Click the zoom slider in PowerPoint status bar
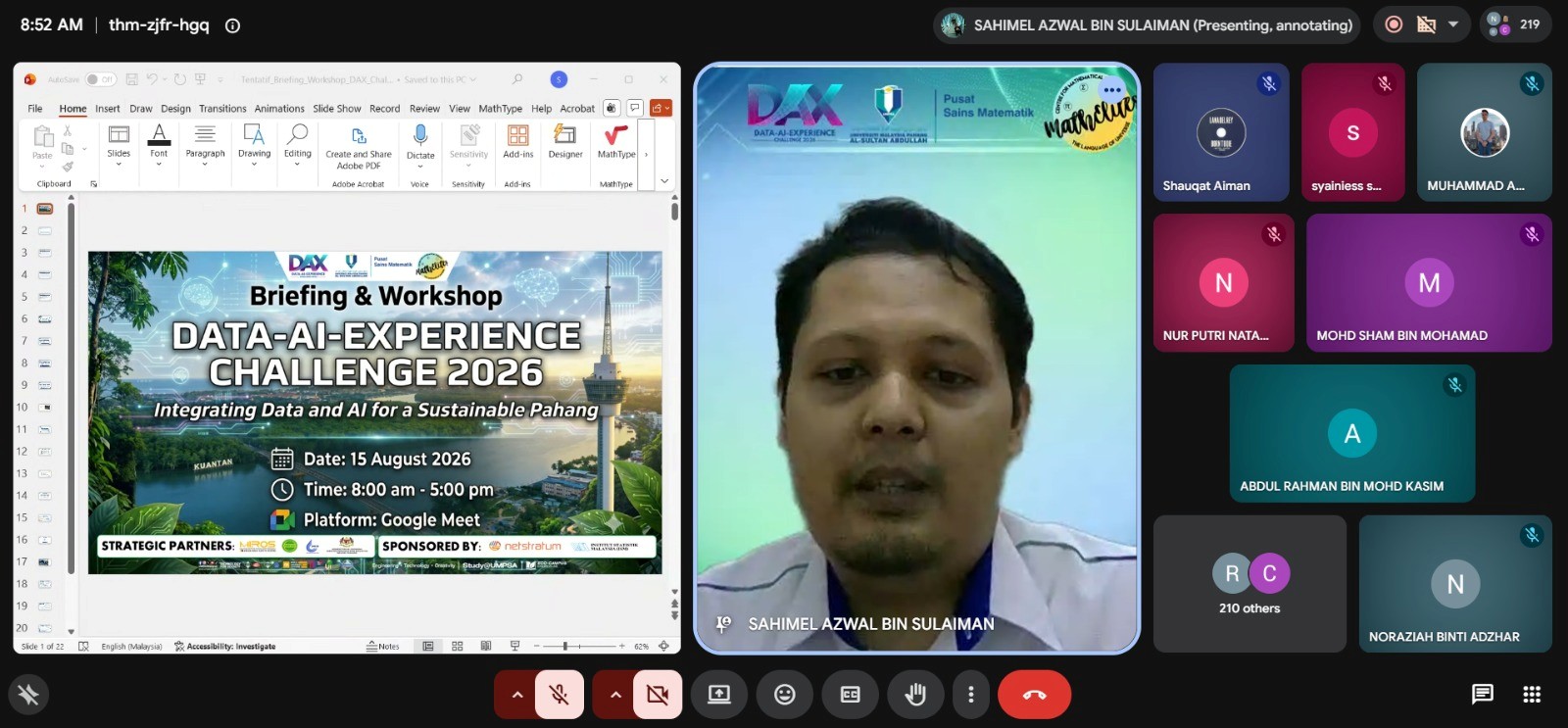 [x=580, y=647]
